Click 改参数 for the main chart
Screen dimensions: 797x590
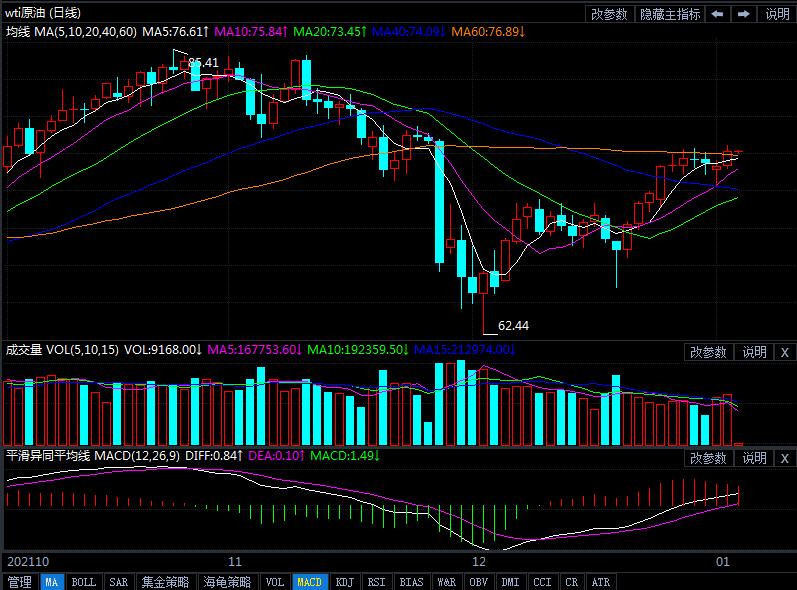click(609, 14)
